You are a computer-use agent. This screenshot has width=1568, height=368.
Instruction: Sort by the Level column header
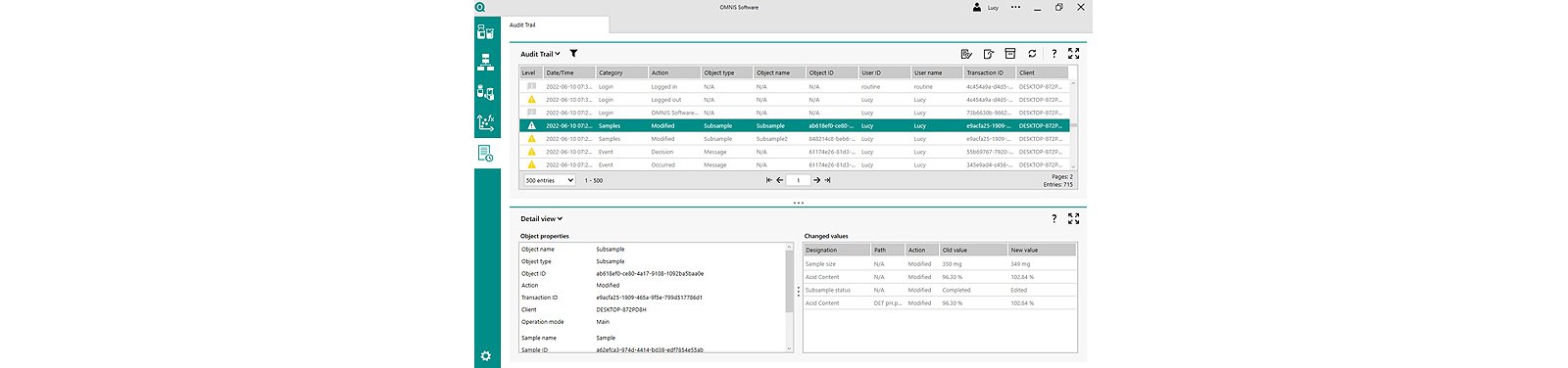(530, 72)
